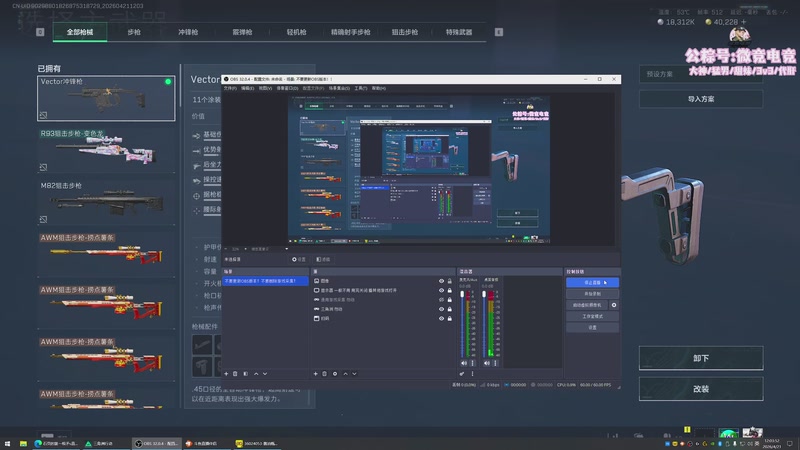The width and height of the screenshot is (800, 450).
Task: Select 霰弹枪 weapon tab
Action: pyautogui.click(x=242, y=32)
